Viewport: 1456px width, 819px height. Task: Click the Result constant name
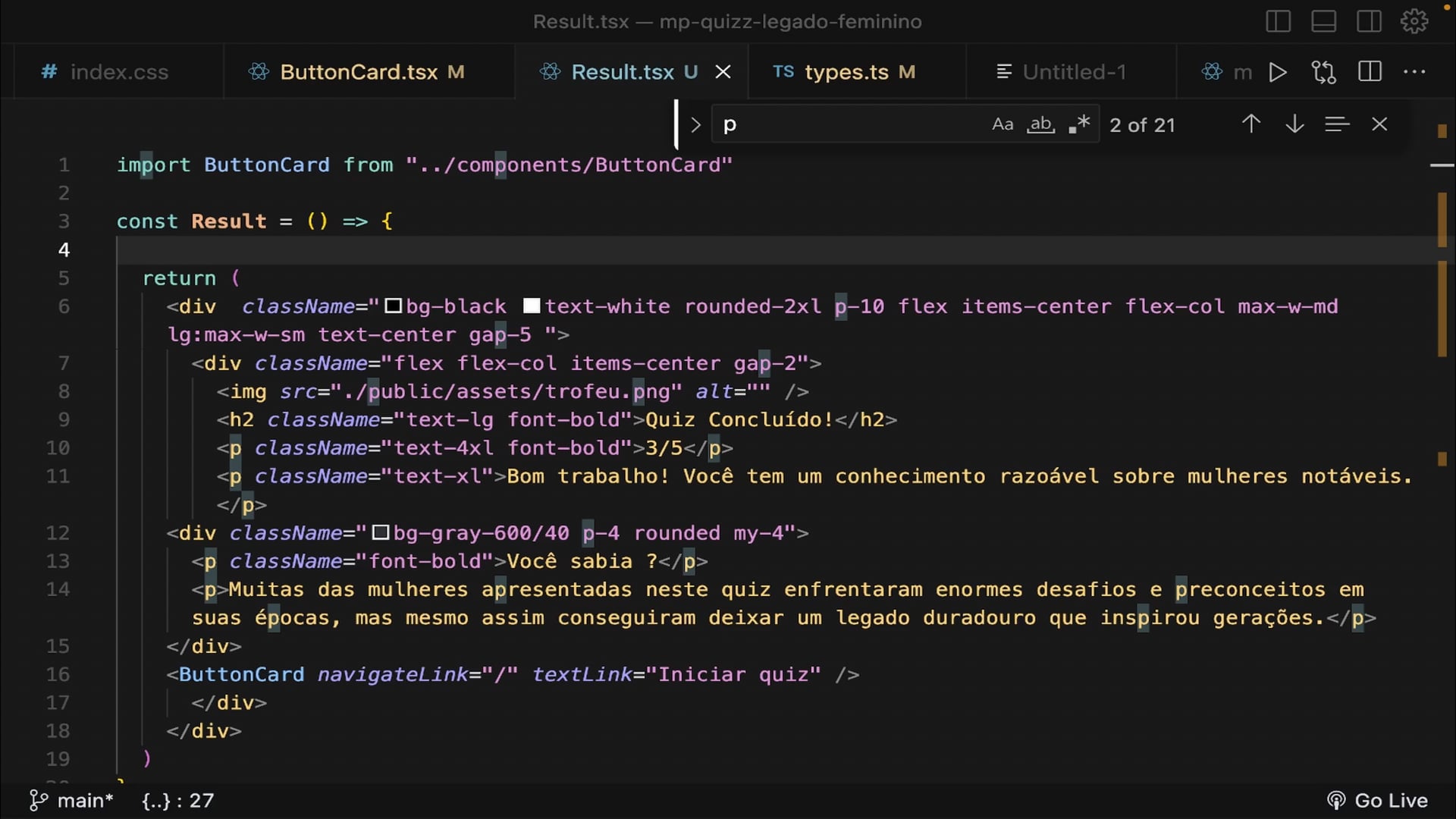point(229,221)
